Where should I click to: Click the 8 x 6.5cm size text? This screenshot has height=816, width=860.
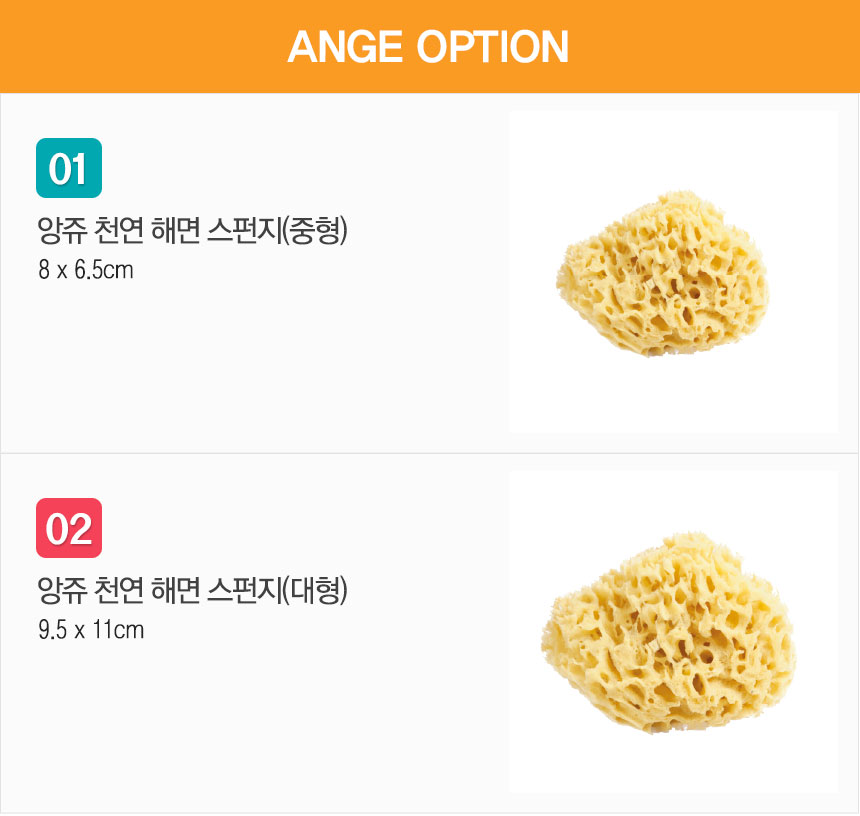click(x=86, y=270)
